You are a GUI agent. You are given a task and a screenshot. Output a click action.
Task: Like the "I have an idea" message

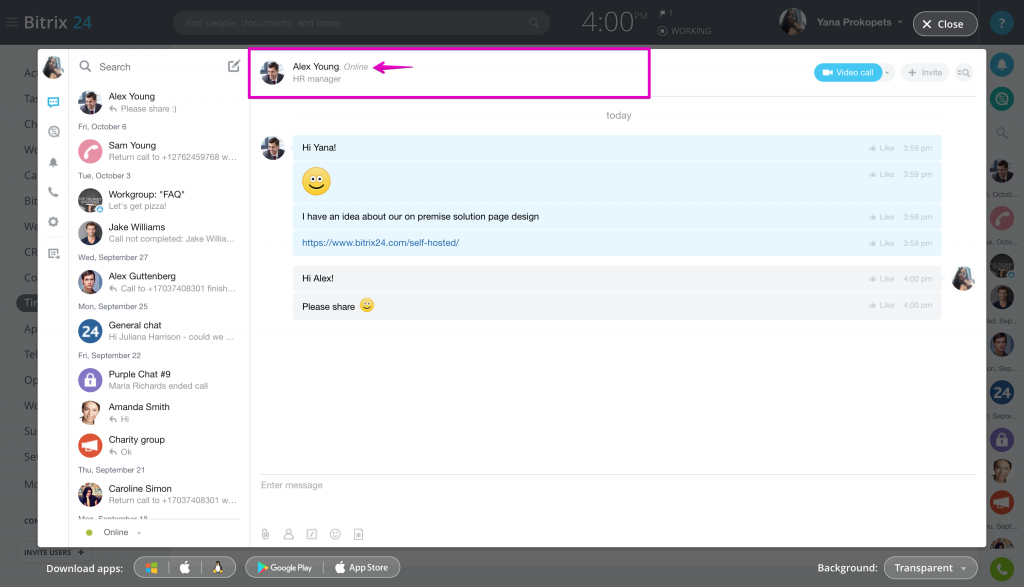click(882, 217)
